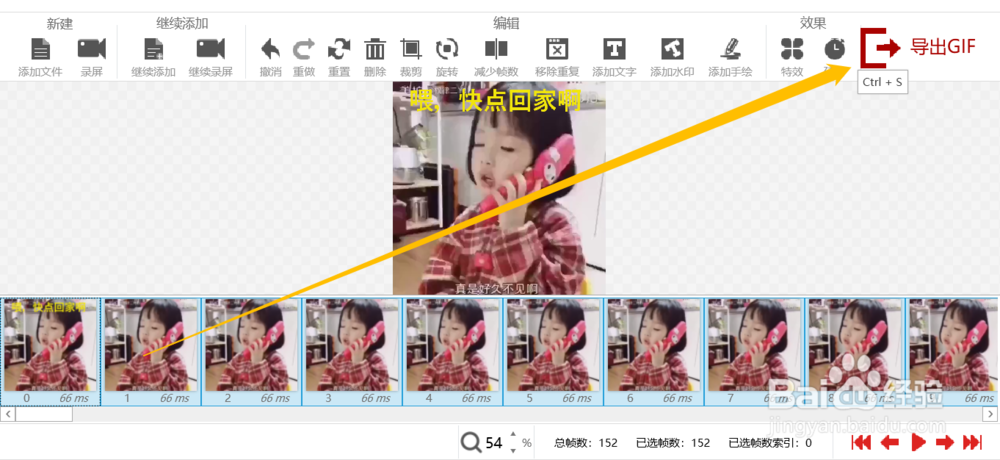Go to the next frame
The width and height of the screenshot is (1000, 460).
click(945, 442)
